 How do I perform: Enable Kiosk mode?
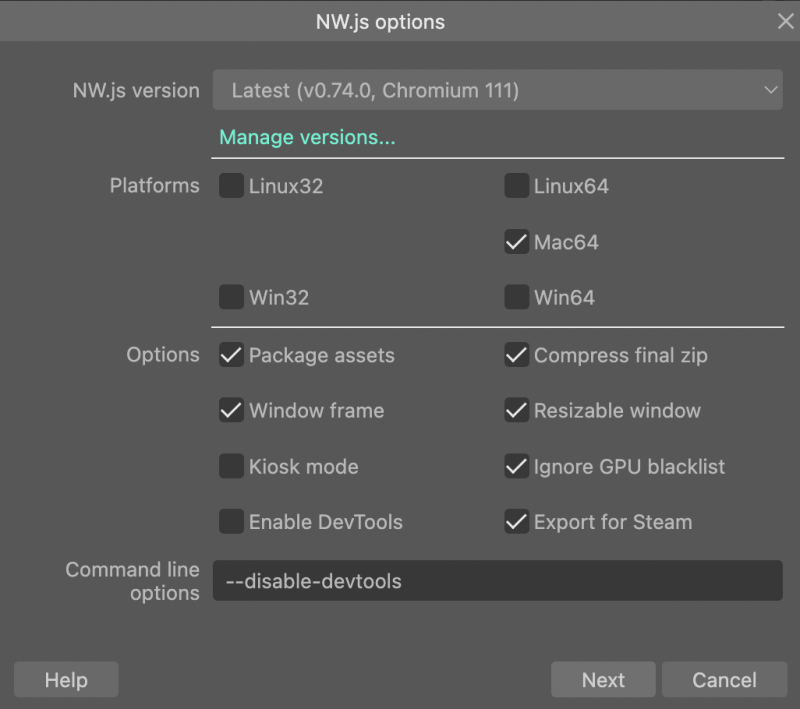pyautogui.click(x=231, y=466)
